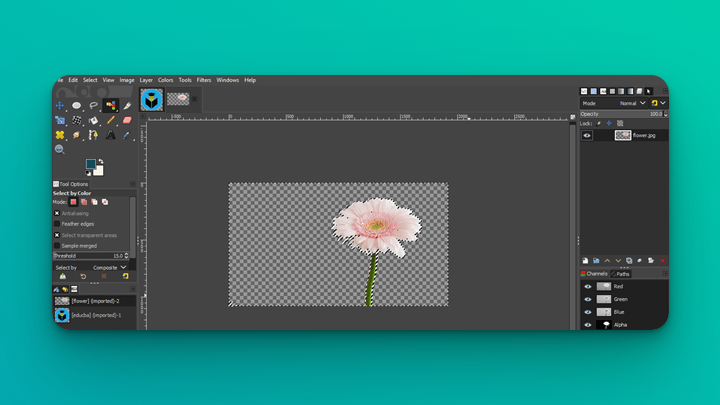Select the Zoom magnifier tool
720x405 pixels.
click(60, 150)
